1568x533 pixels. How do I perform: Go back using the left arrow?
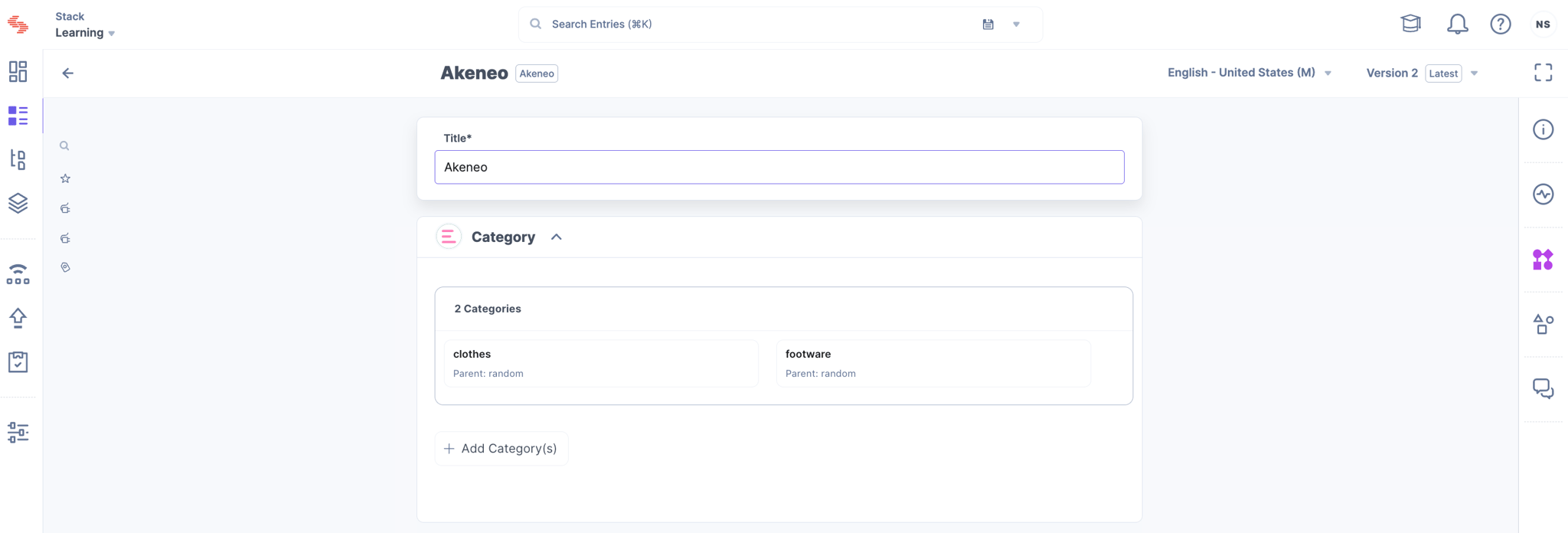[67, 73]
